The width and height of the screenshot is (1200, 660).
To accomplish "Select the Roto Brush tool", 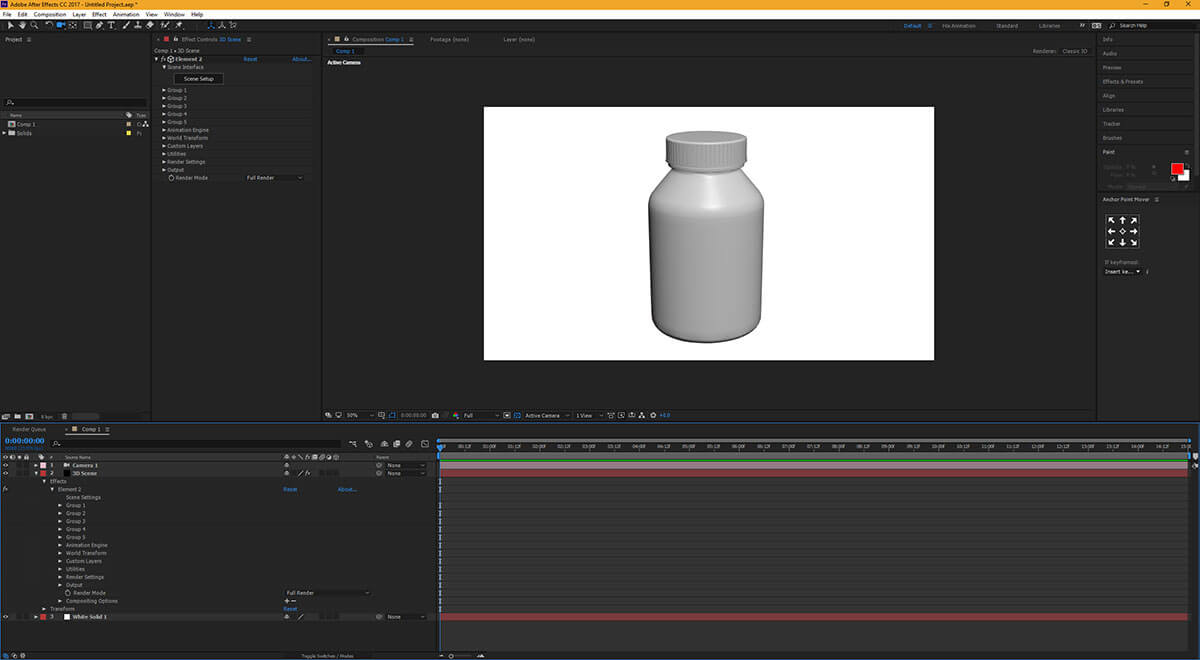I will point(163,25).
